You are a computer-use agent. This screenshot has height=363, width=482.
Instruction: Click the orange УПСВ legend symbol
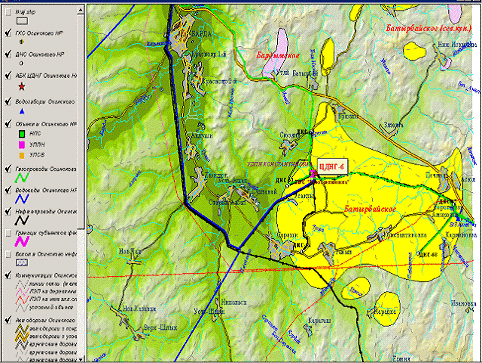[22, 155]
